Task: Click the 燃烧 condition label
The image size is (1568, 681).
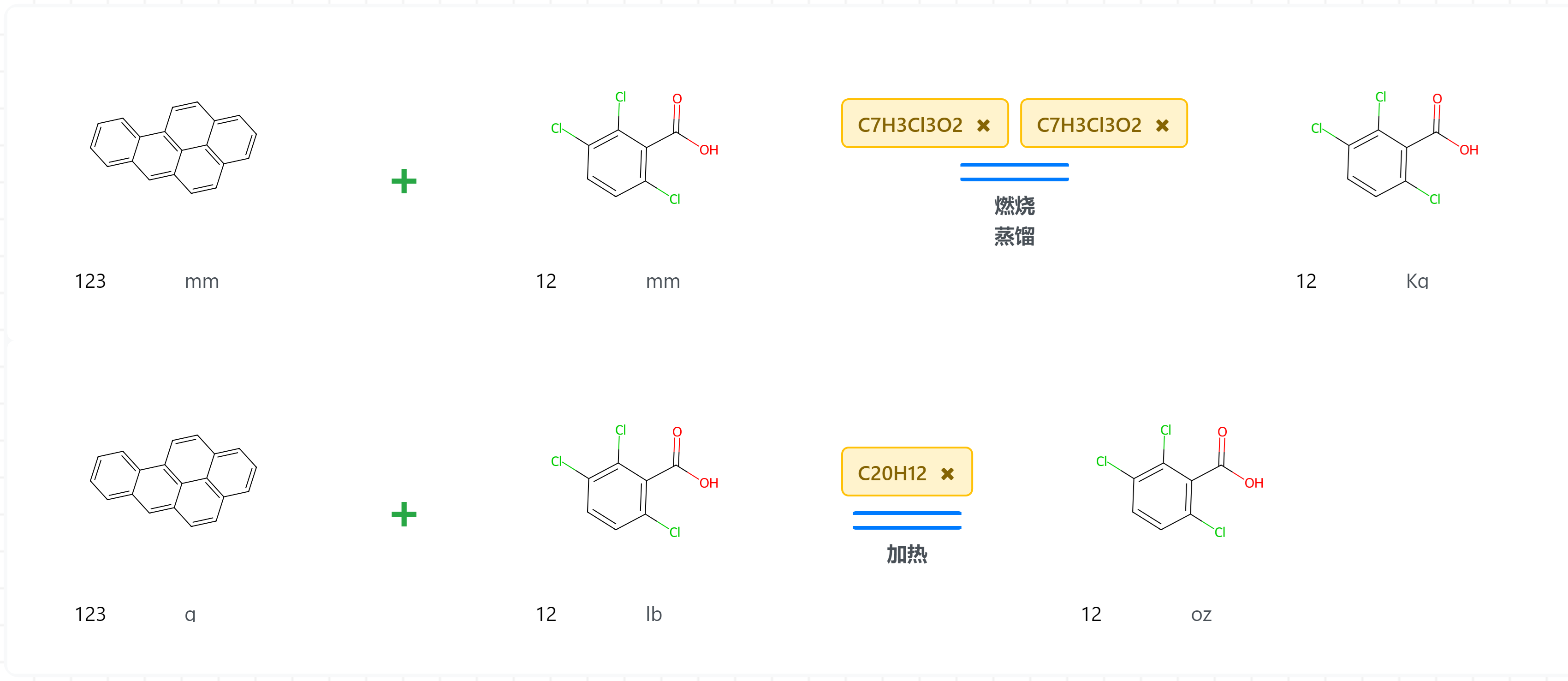Action: pyautogui.click(x=1014, y=206)
